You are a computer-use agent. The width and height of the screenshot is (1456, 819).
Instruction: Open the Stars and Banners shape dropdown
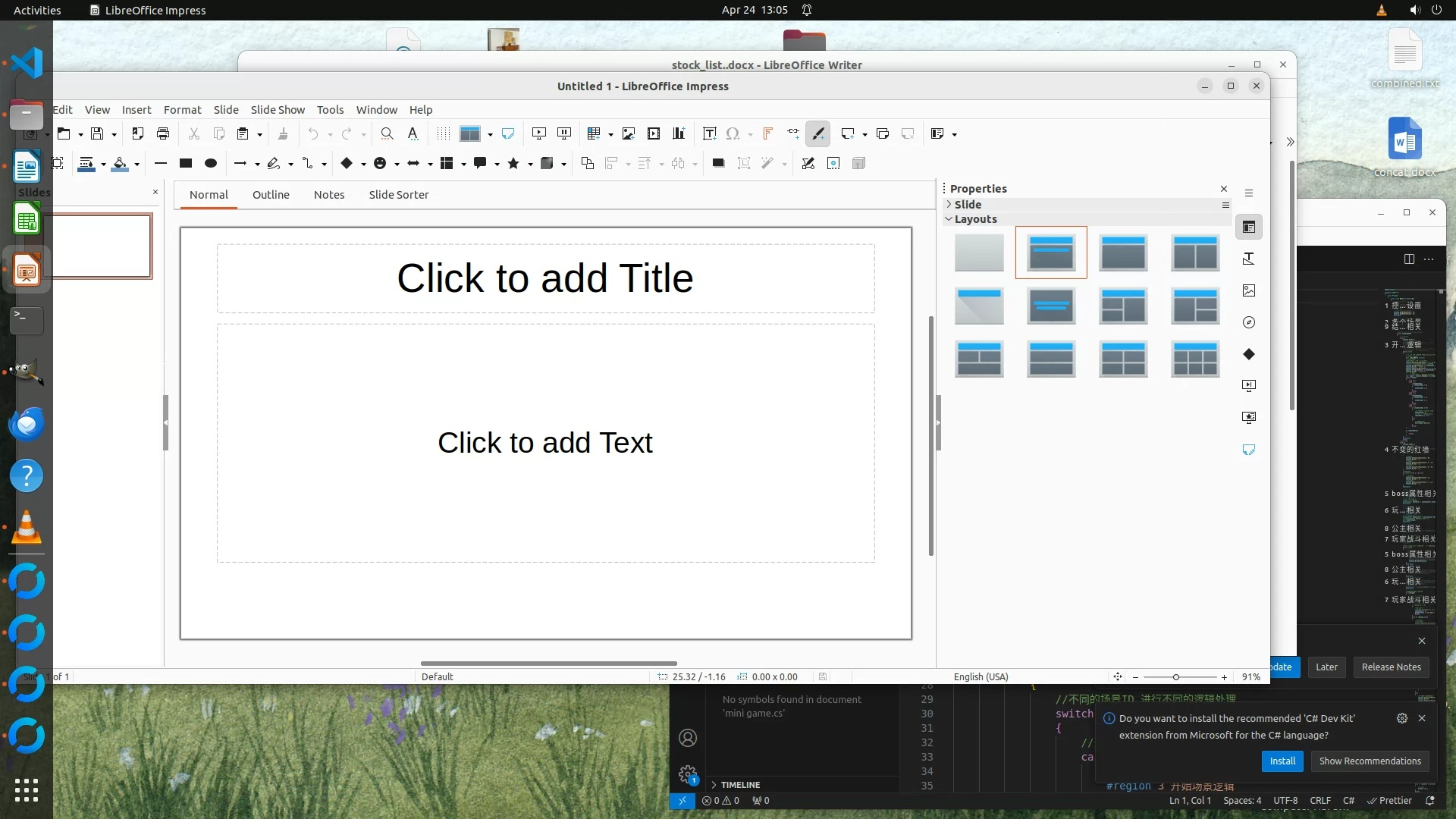[530, 164]
